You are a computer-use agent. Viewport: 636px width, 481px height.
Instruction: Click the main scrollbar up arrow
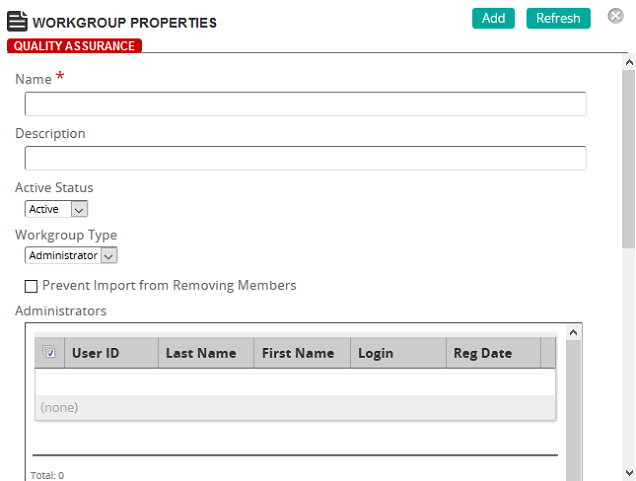click(629, 62)
